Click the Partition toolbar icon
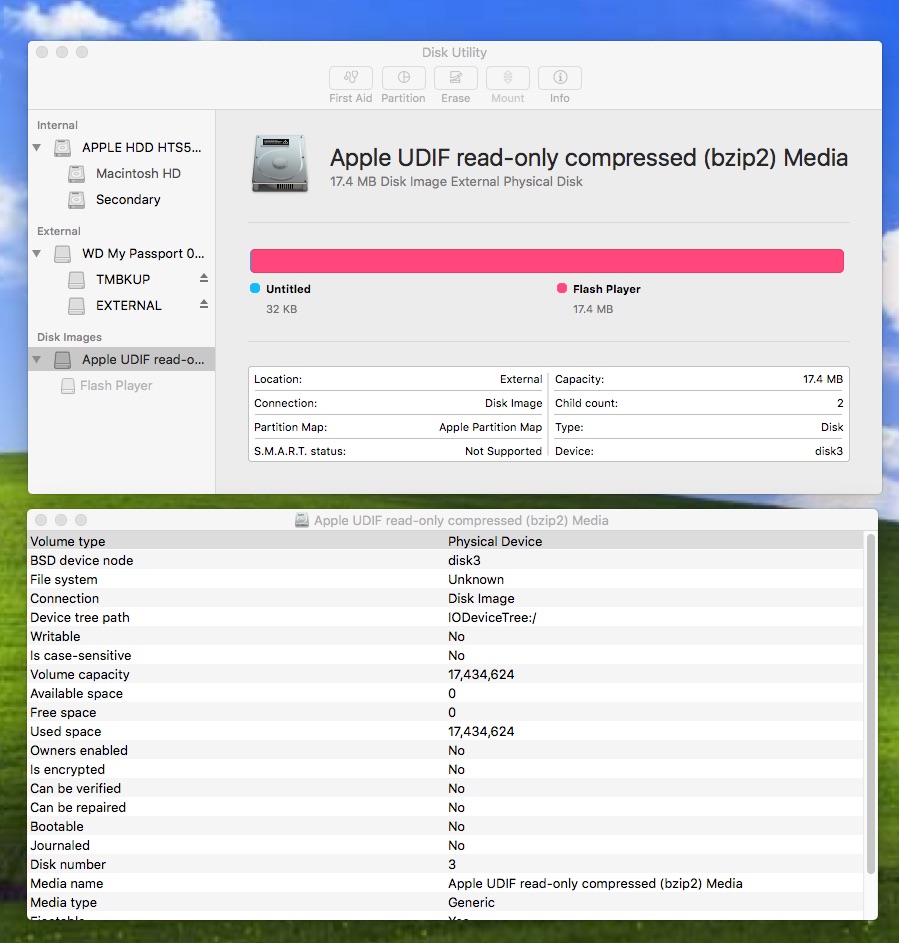This screenshot has width=899, height=943. tap(403, 78)
